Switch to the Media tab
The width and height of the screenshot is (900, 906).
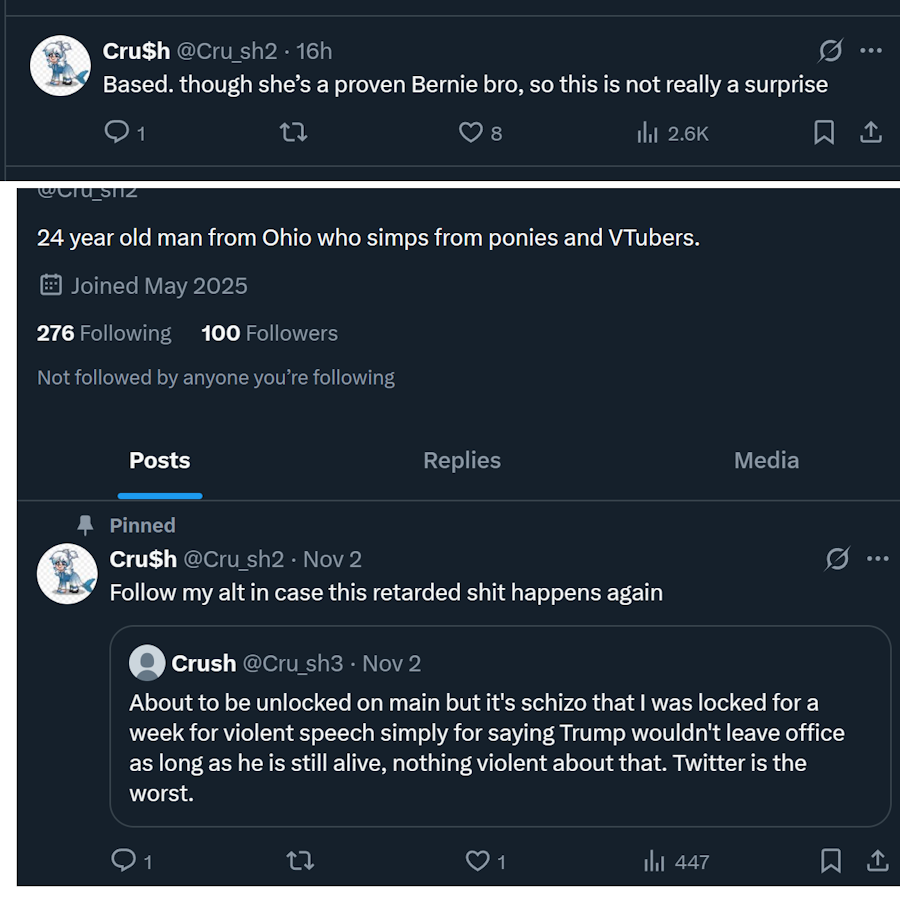click(766, 461)
